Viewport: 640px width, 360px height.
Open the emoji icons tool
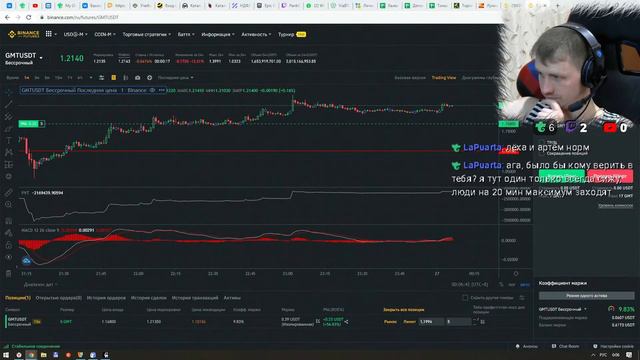9,176
